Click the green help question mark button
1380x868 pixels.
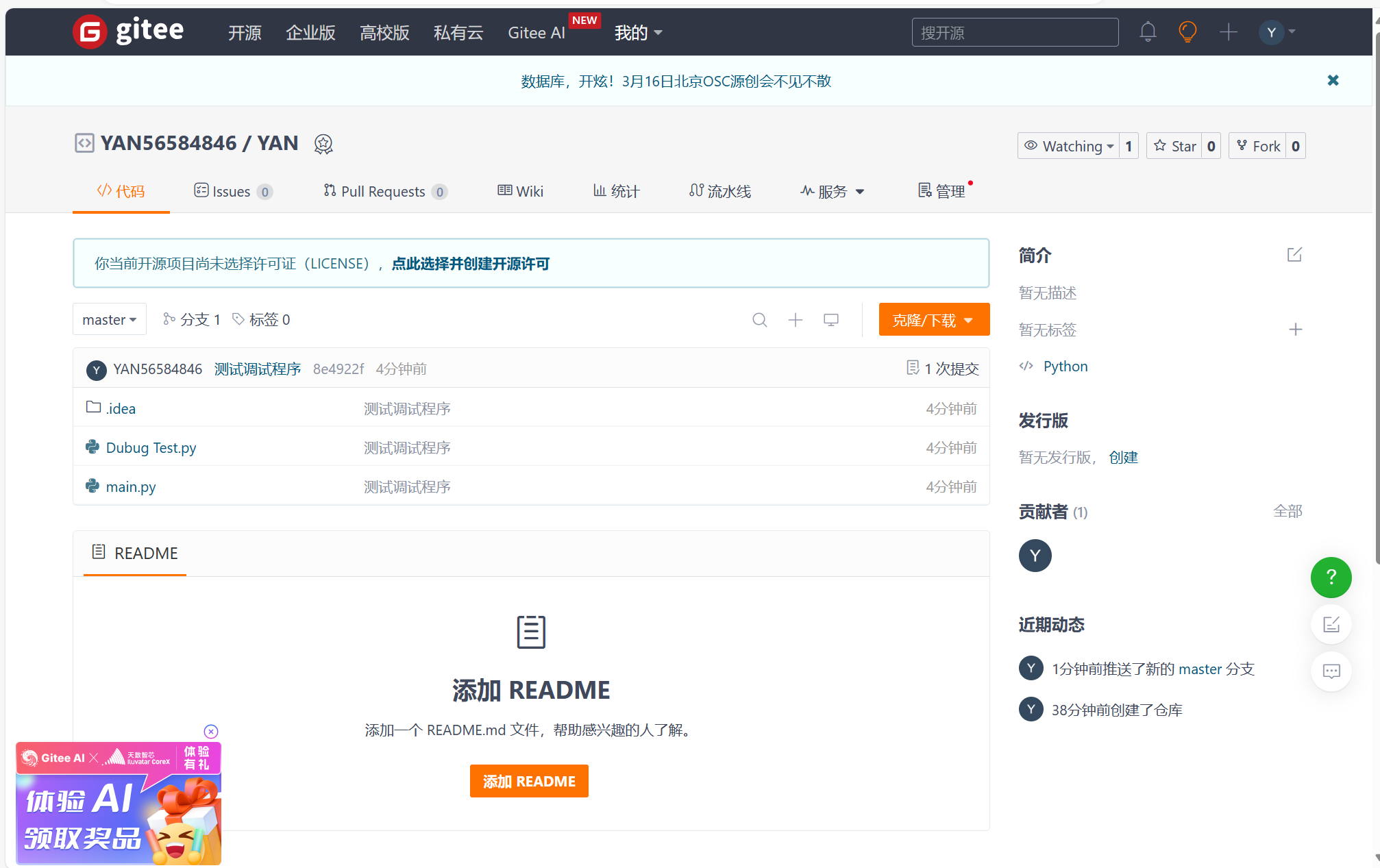pos(1331,577)
